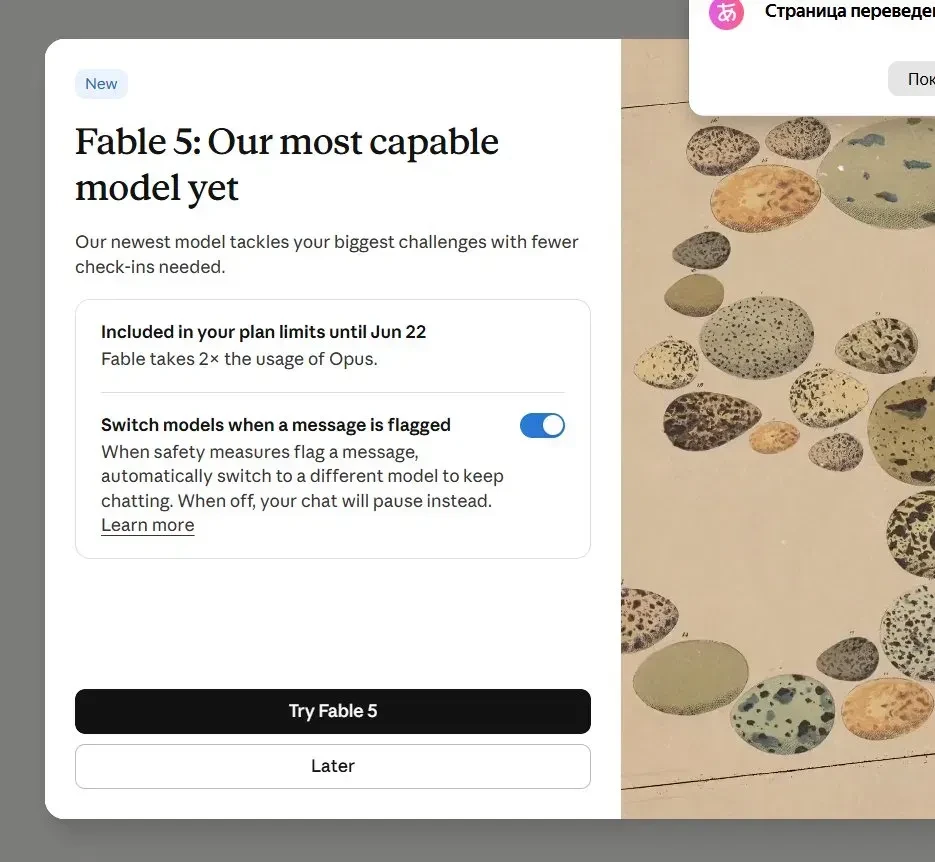Click the Fable 5 most capable model heading
The image size is (935, 862).
pos(286,165)
